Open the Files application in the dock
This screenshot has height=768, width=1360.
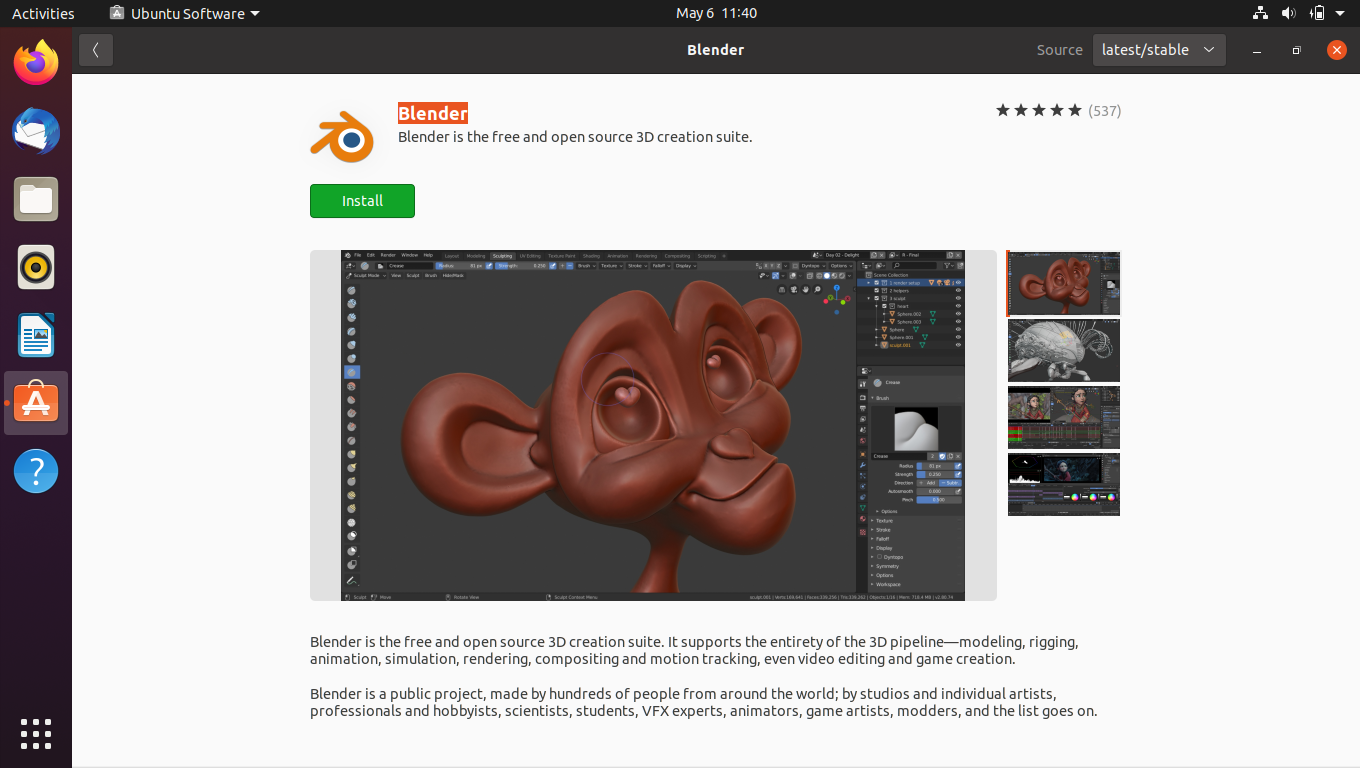(35, 199)
